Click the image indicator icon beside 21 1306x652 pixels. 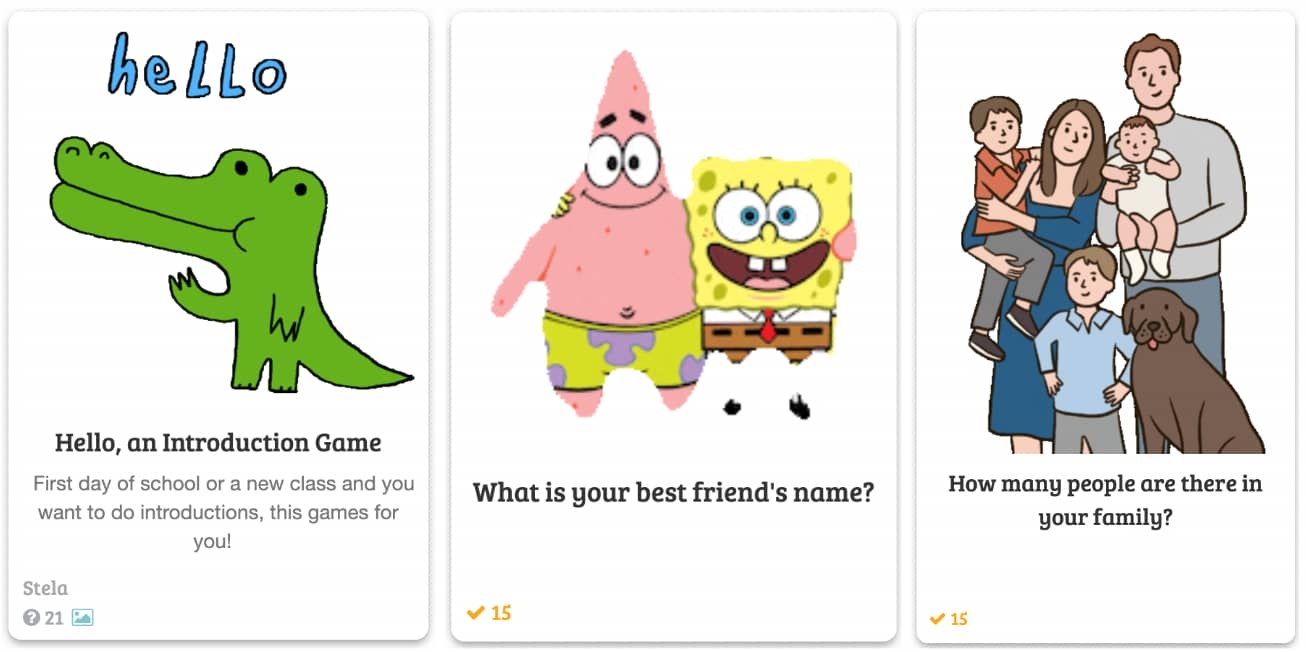82,618
